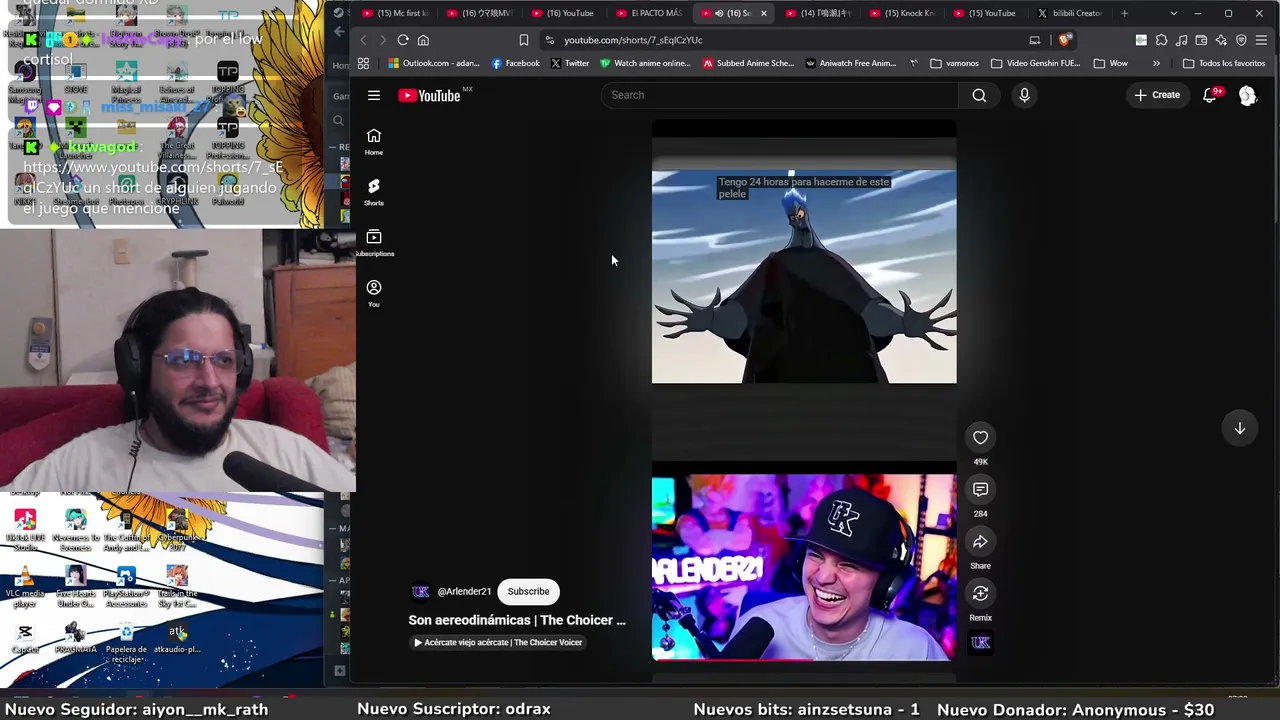
Task: Select Papelera de reciclaje on the desktop
Action: coord(126,641)
